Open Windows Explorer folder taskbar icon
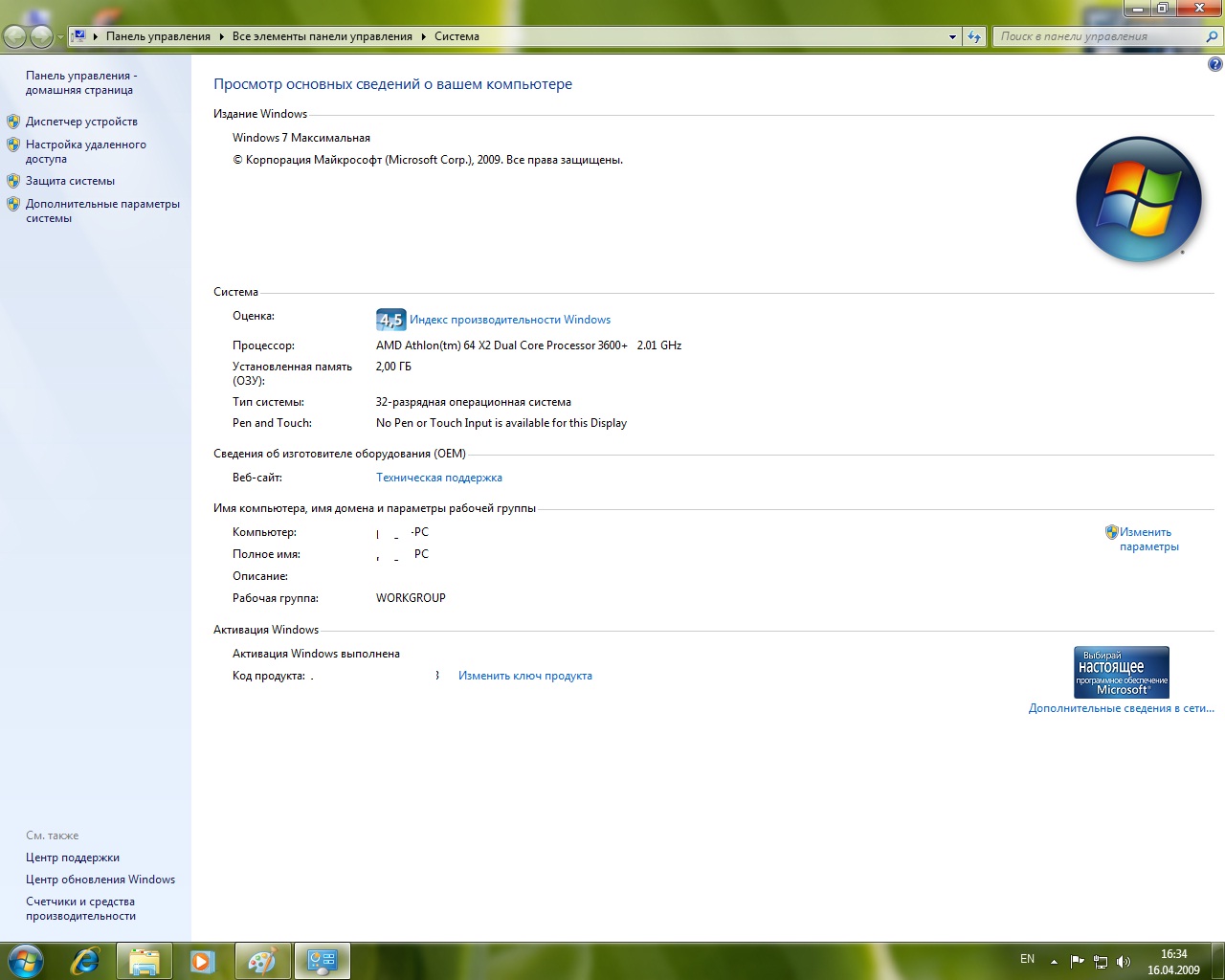Screen dimensions: 1225x980 144,961
